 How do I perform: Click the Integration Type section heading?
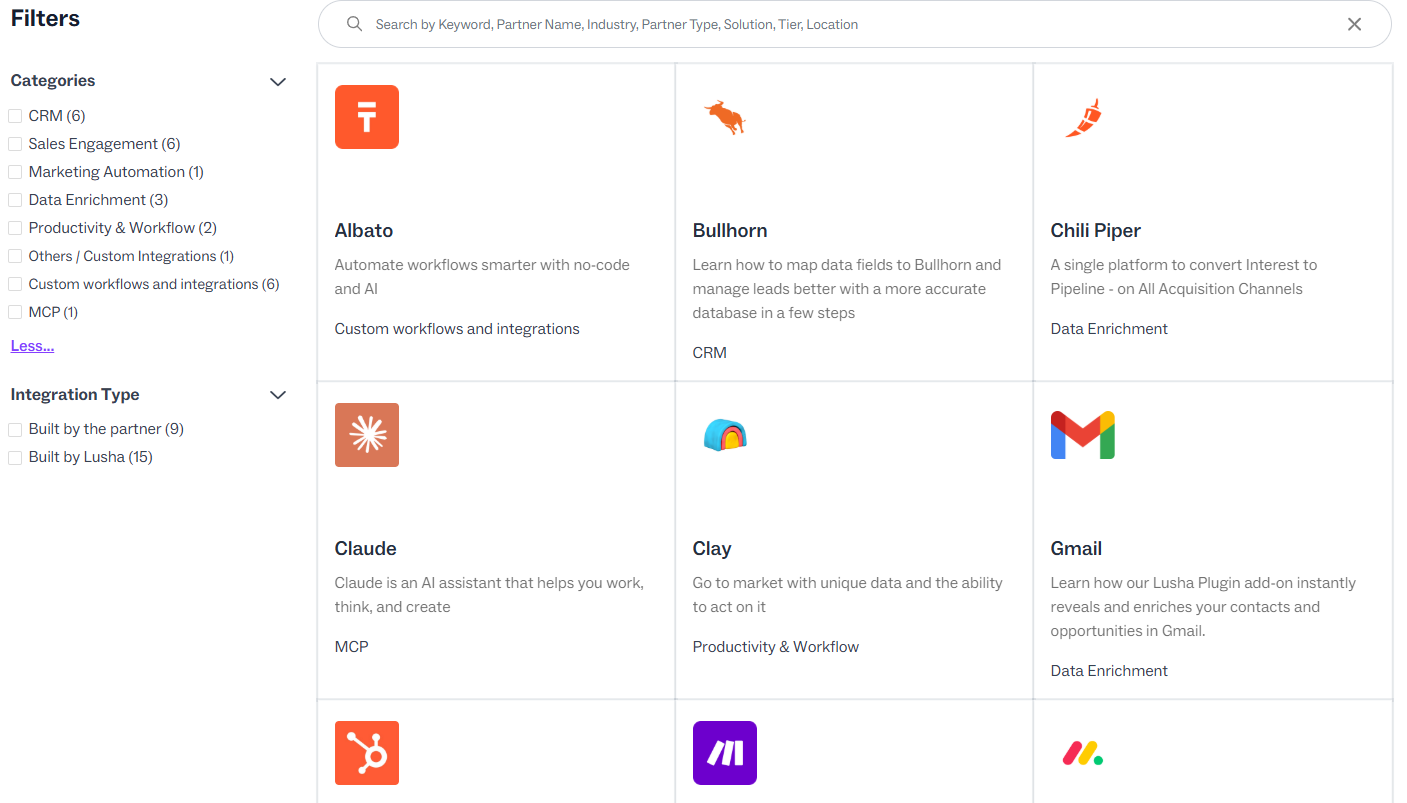(x=75, y=394)
